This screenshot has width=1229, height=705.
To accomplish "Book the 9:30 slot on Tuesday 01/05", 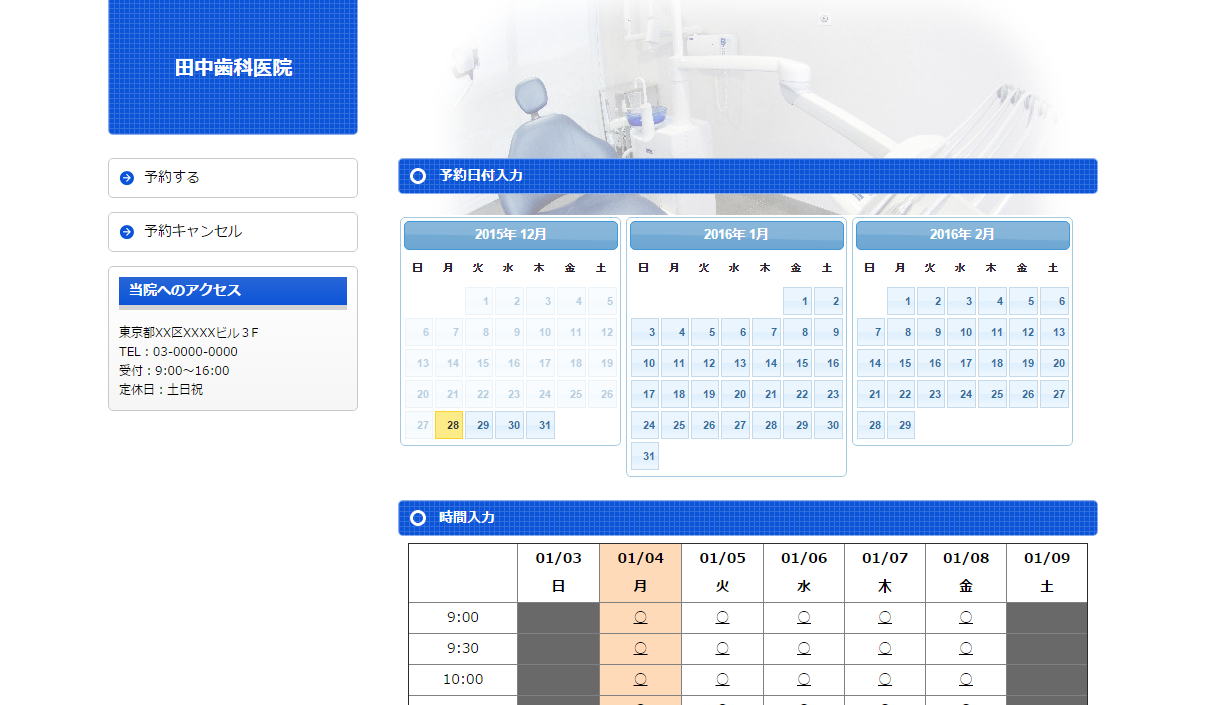I will (x=722, y=648).
